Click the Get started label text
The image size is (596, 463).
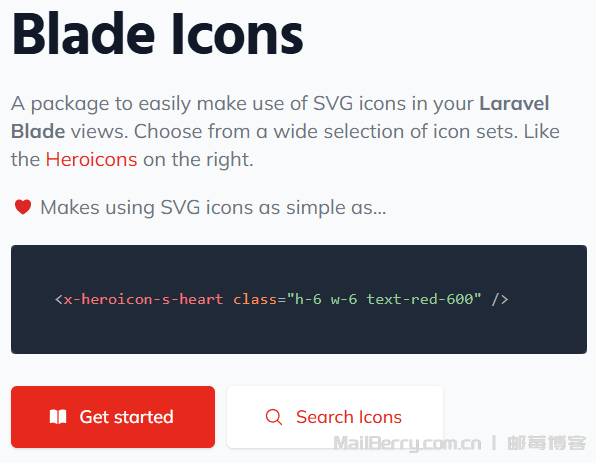tap(126, 417)
